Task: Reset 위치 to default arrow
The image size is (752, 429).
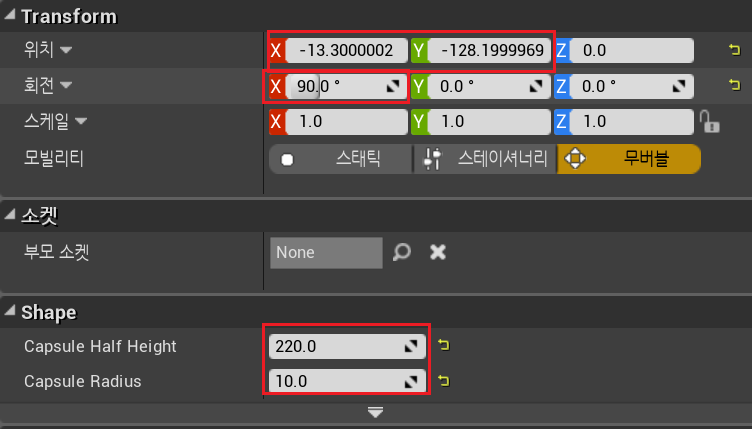Action: (734, 49)
